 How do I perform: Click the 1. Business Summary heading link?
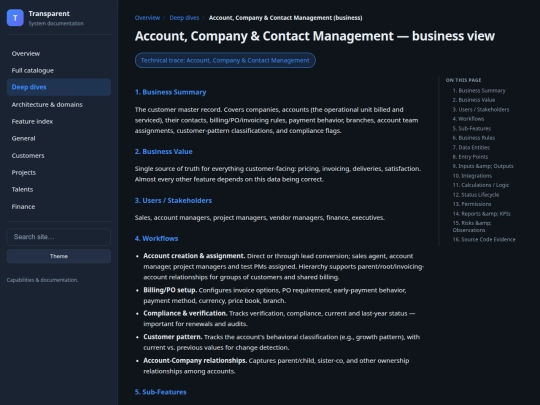tap(170, 92)
